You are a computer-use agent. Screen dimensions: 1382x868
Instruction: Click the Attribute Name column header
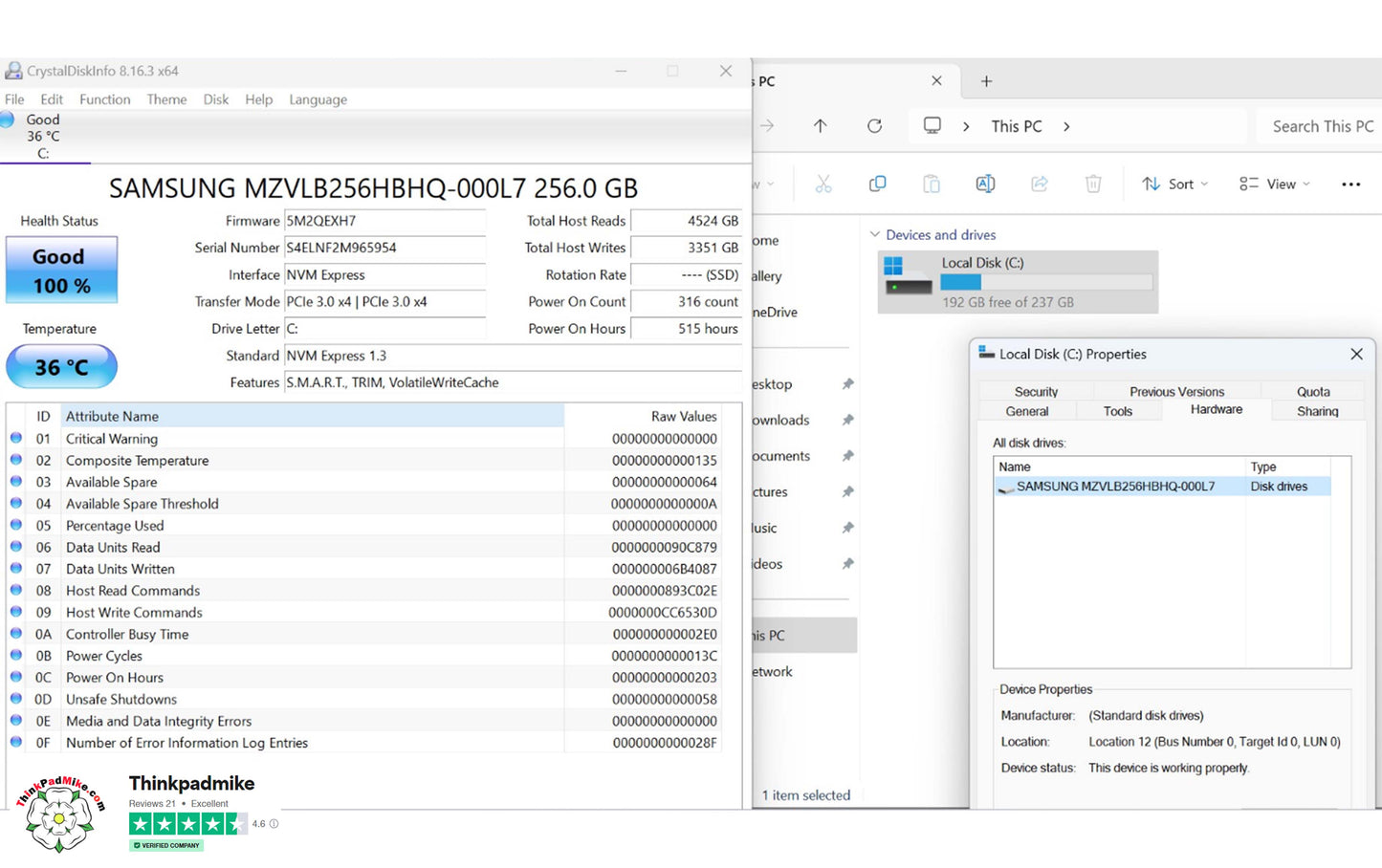click(x=312, y=416)
